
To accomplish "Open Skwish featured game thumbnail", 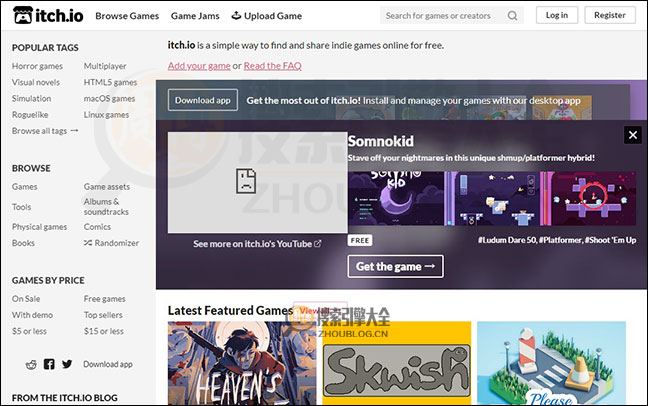I will tap(397, 363).
